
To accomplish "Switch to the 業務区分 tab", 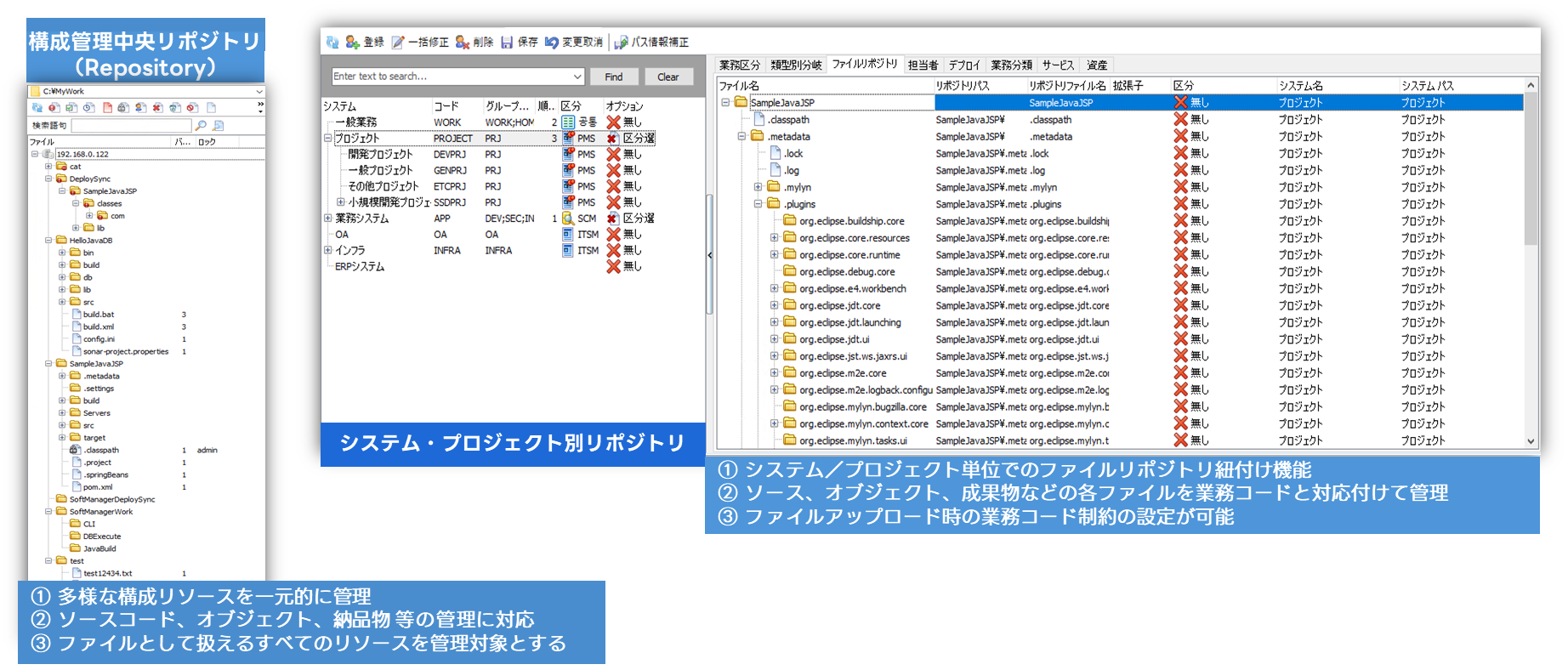I will (739, 65).
